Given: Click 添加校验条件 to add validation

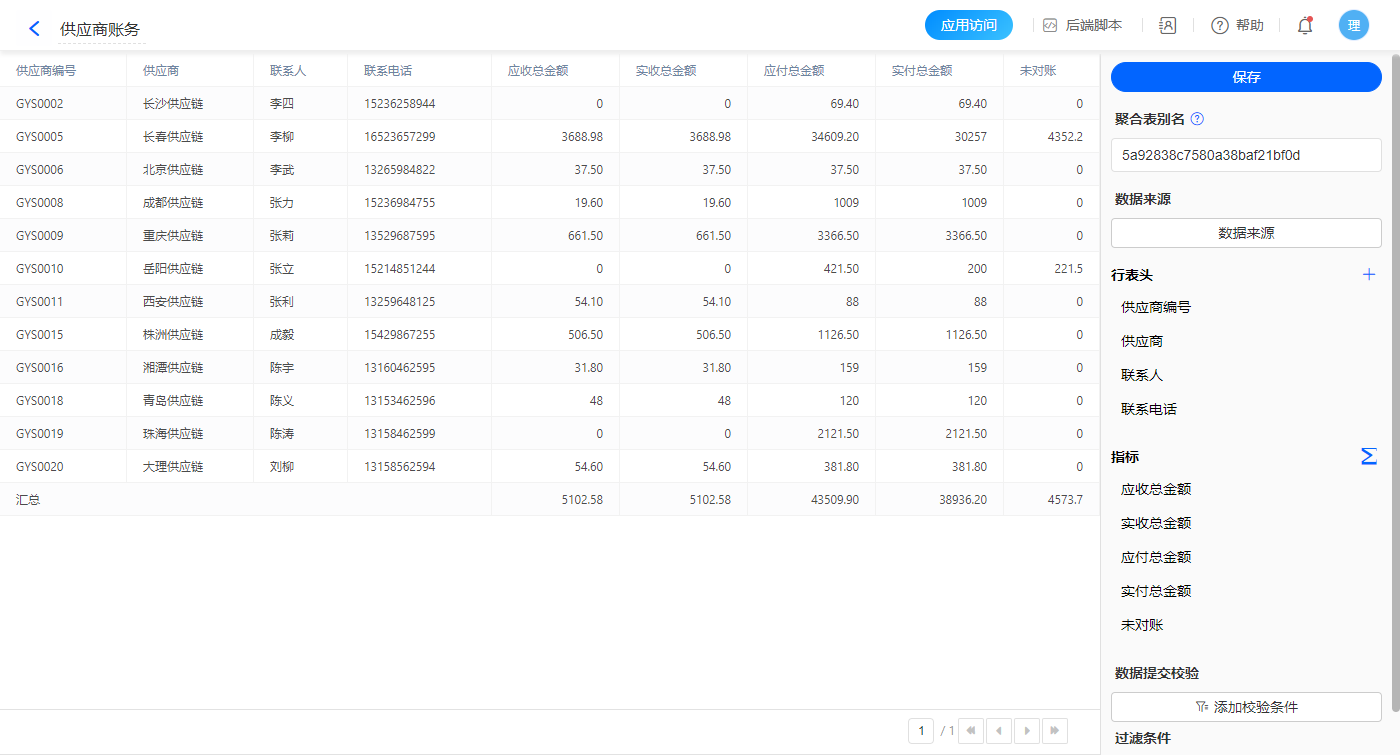Looking at the screenshot, I should click(x=1246, y=707).
